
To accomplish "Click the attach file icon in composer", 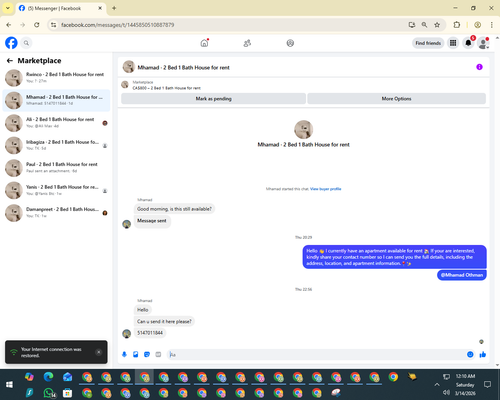I will 136,354.
